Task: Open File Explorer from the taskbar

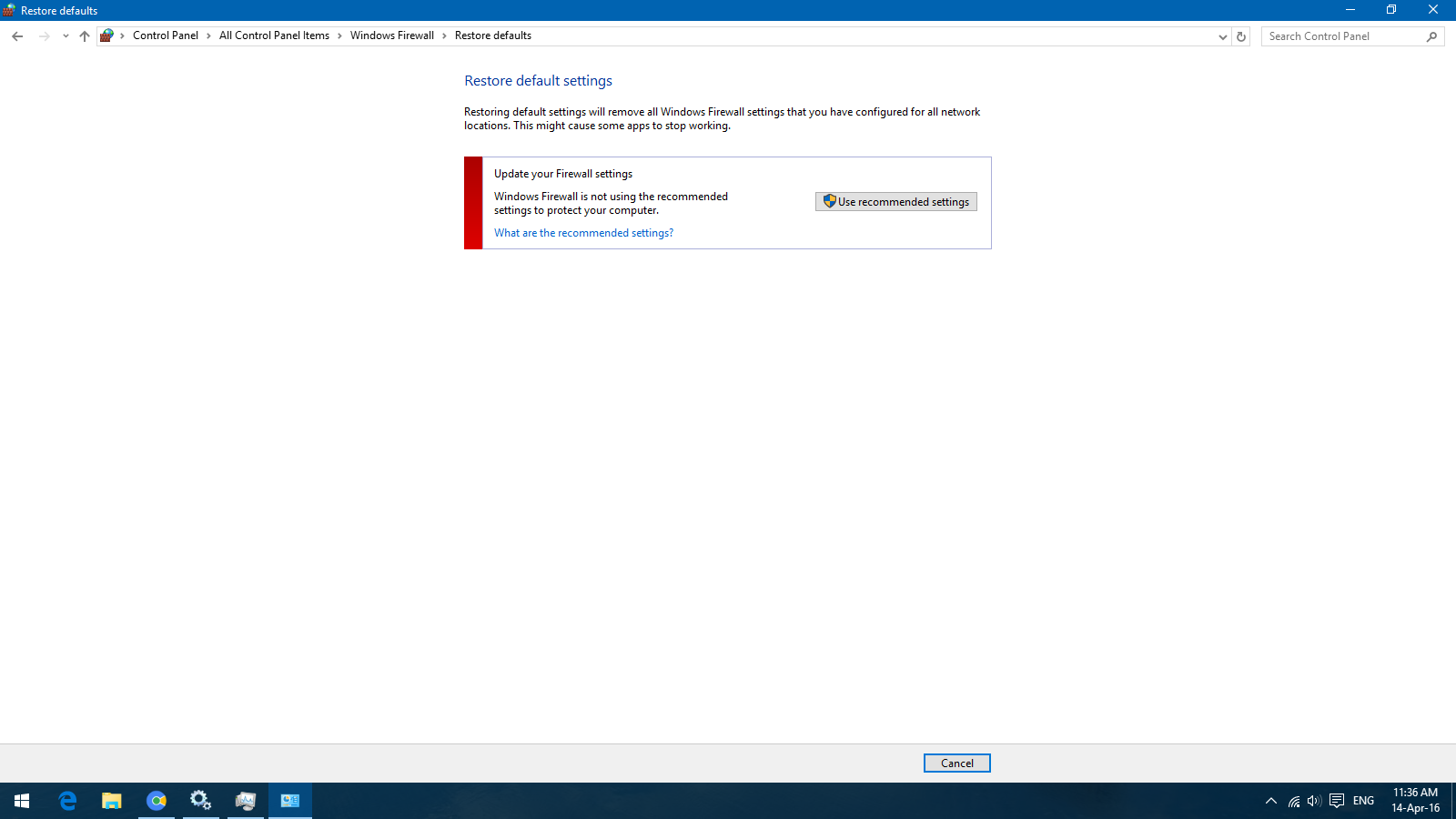Action: pos(111,801)
